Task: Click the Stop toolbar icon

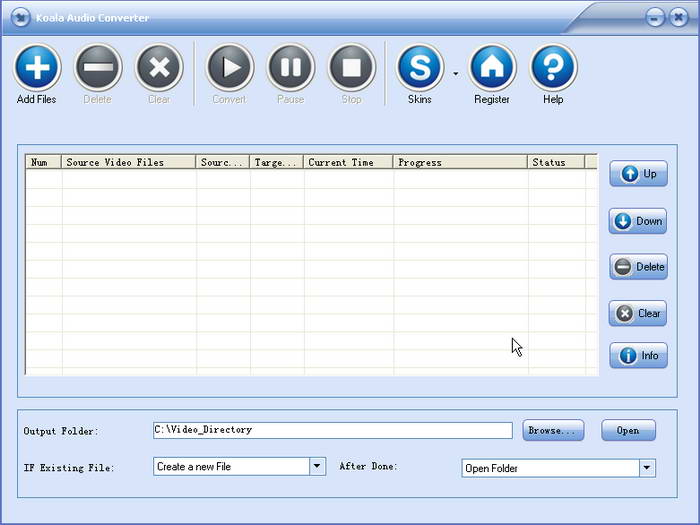Action: pos(351,68)
